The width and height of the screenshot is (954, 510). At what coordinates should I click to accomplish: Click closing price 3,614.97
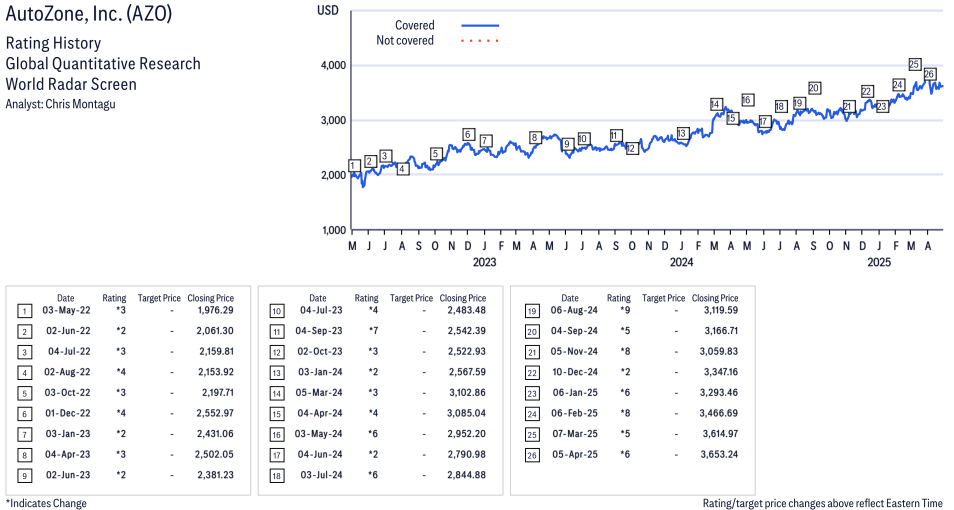pyautogui.click(x=720, y=434)
